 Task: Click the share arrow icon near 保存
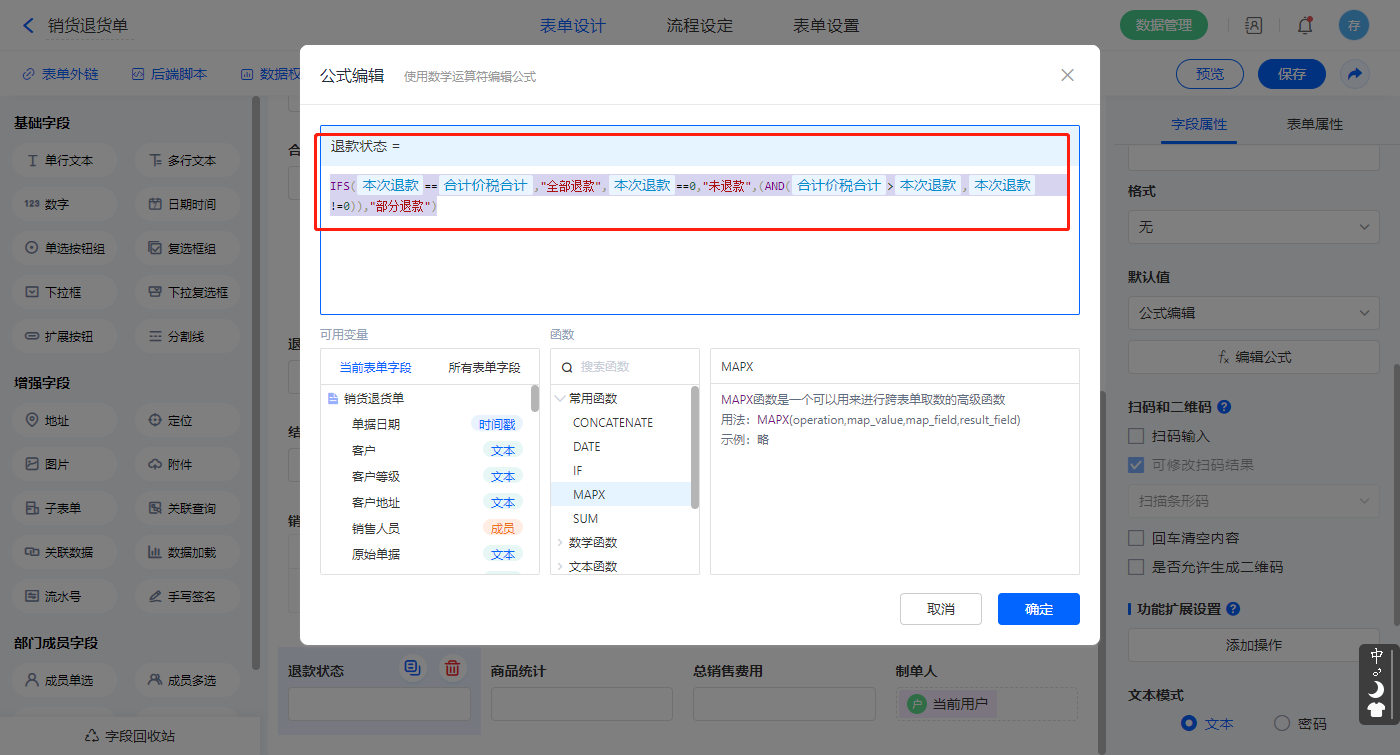1354,73
